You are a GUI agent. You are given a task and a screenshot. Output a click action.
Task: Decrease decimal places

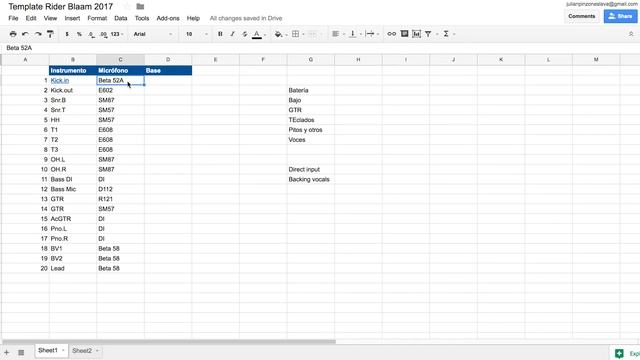click(91, 34)
